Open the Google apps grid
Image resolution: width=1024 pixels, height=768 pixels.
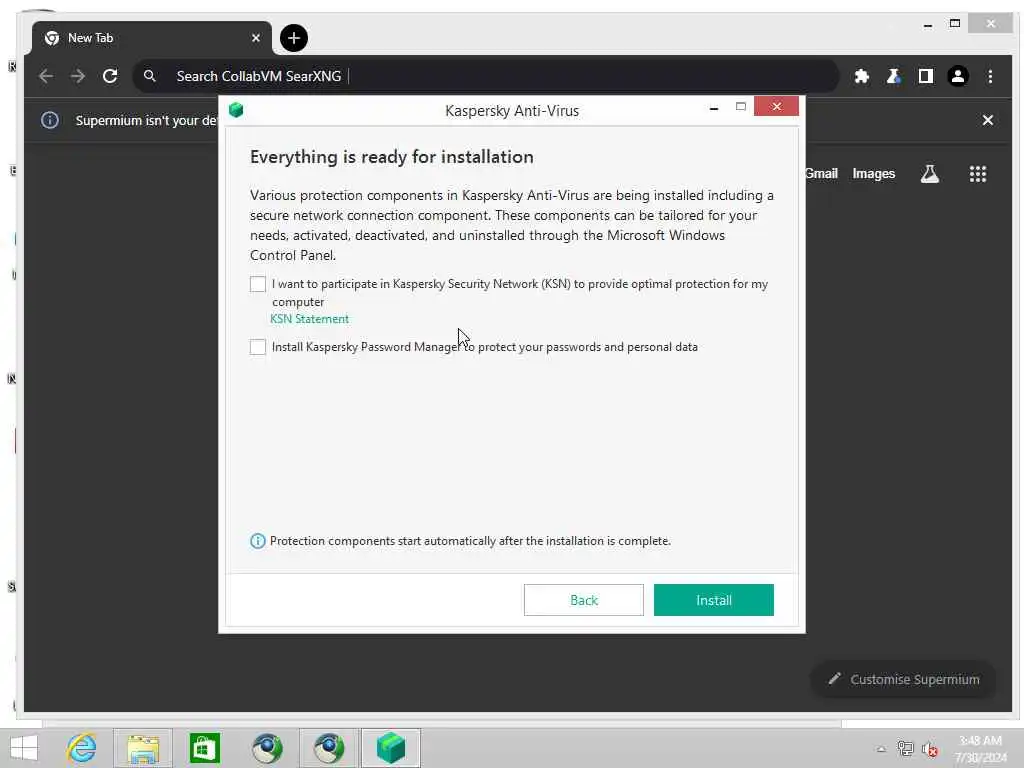click(x=978, y=174)
